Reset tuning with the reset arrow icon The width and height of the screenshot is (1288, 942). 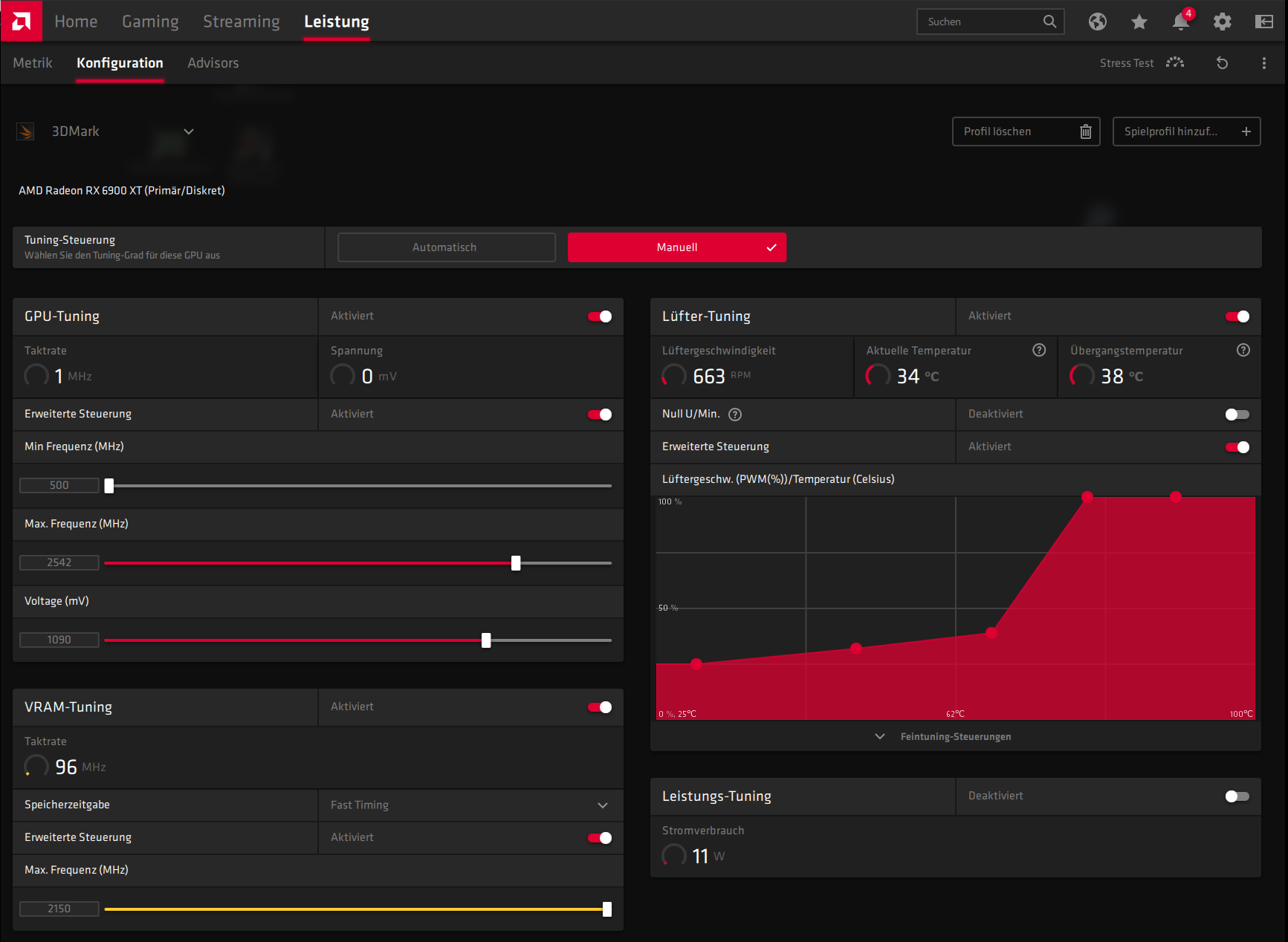click(1222, 63)
